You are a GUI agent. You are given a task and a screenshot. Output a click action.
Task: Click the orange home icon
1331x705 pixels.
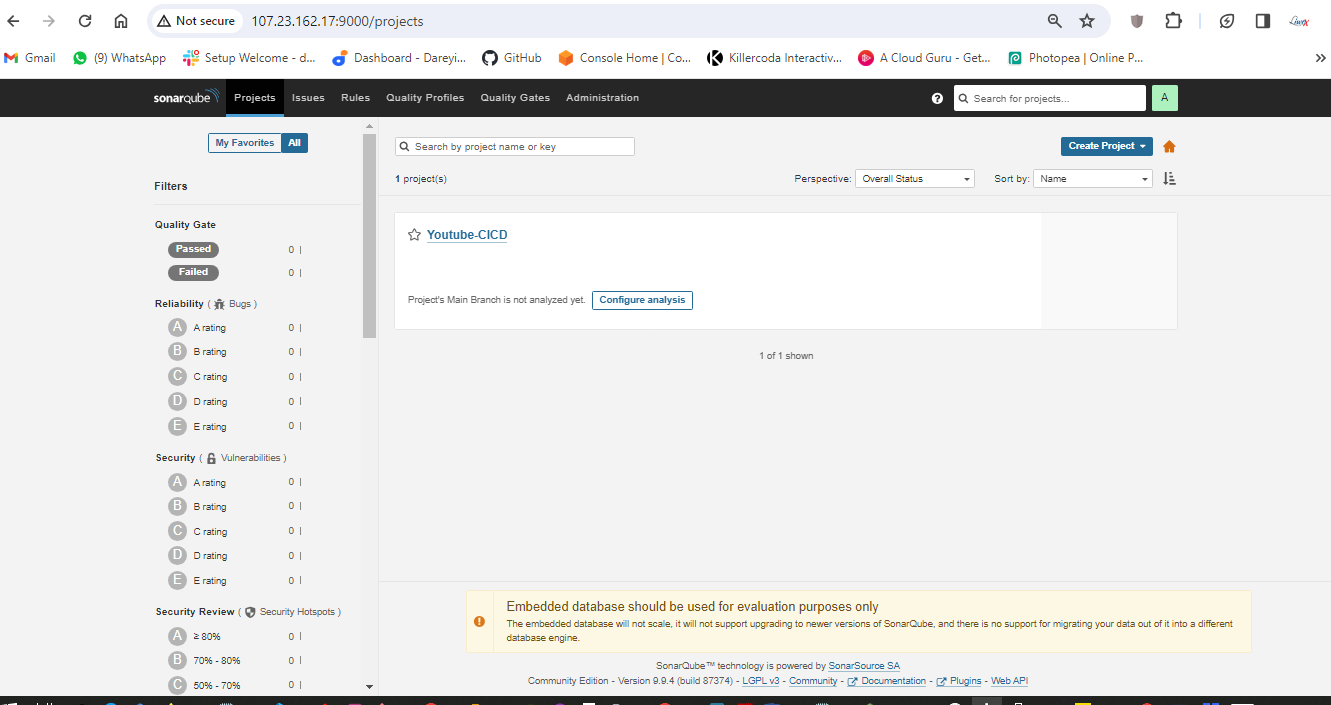[x=1169, y=147]
